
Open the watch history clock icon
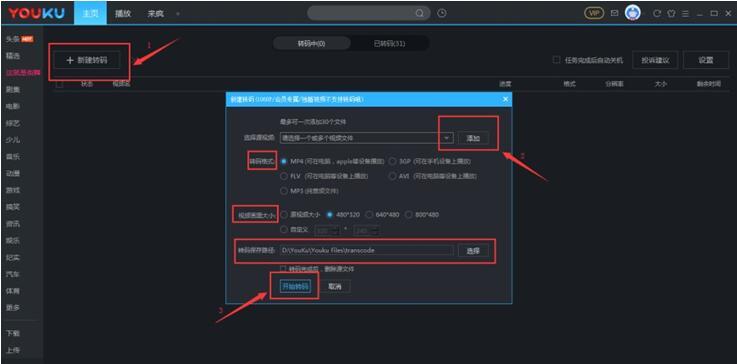tap(441, 13)
